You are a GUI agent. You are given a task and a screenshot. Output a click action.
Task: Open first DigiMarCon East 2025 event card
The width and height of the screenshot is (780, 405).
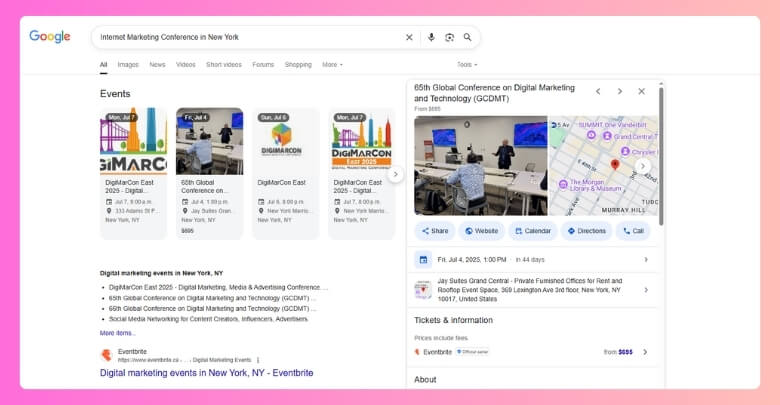point(133,174)
